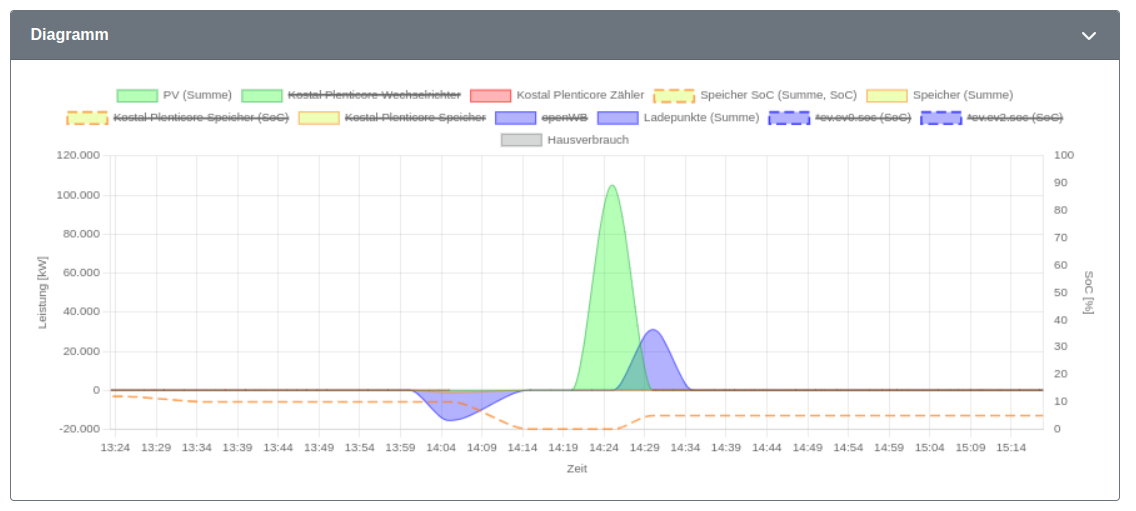Click the negative blue dip near 14:04

[x=451, y=406]
